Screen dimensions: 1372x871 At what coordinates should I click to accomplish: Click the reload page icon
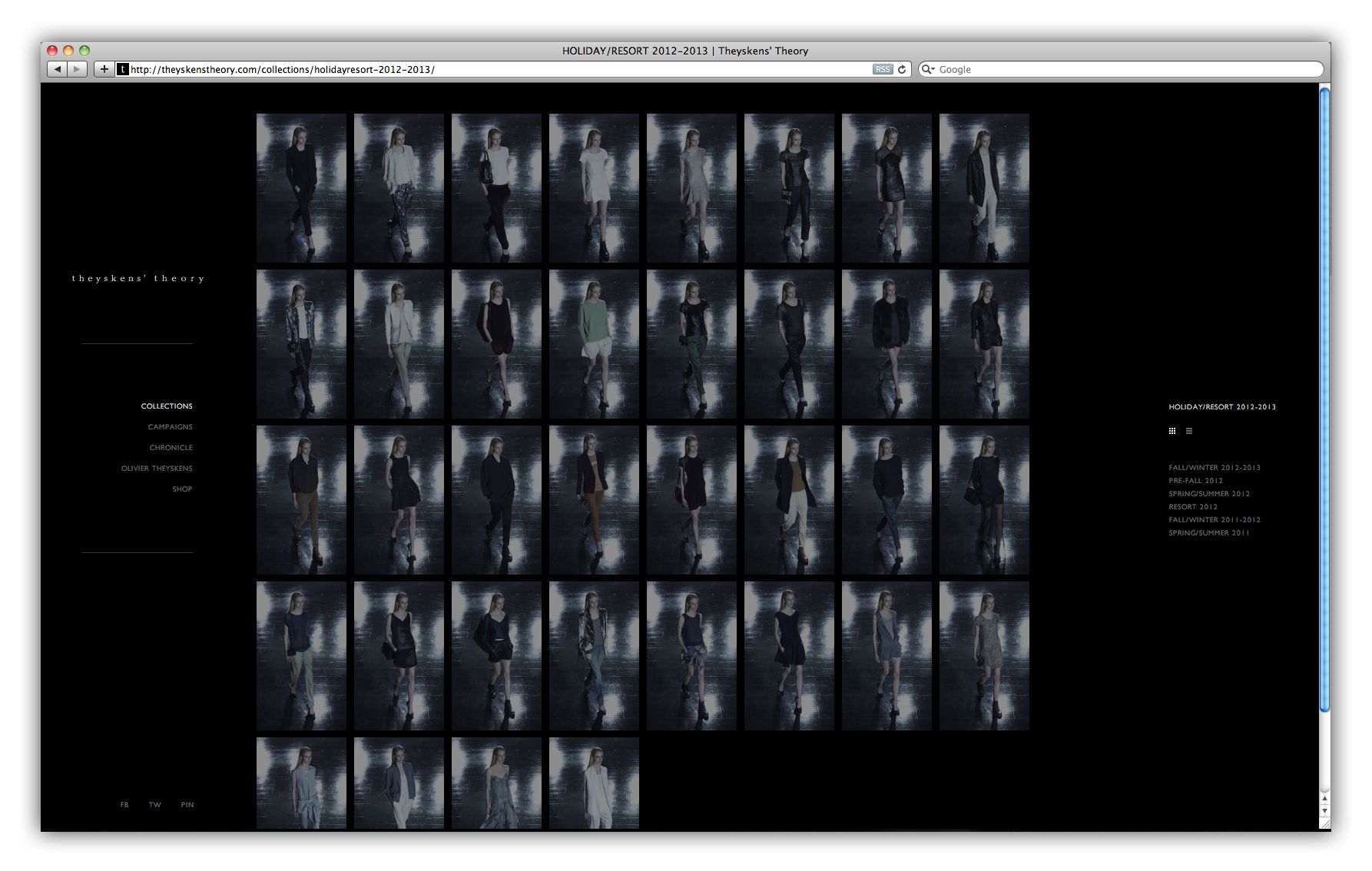point(903,69)
